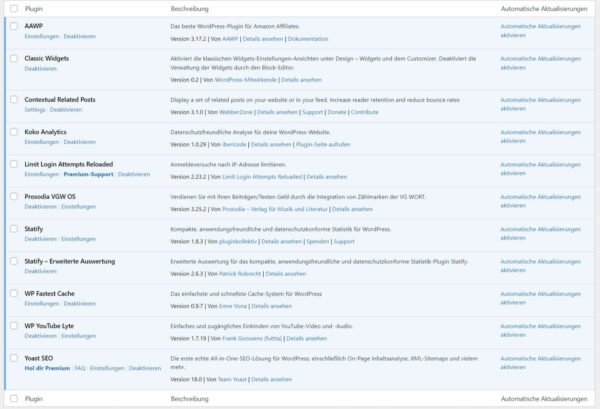This screenshot has height=409, width=600.
Task: Open AAWP Einstellungen link
Action: [42, 36]
